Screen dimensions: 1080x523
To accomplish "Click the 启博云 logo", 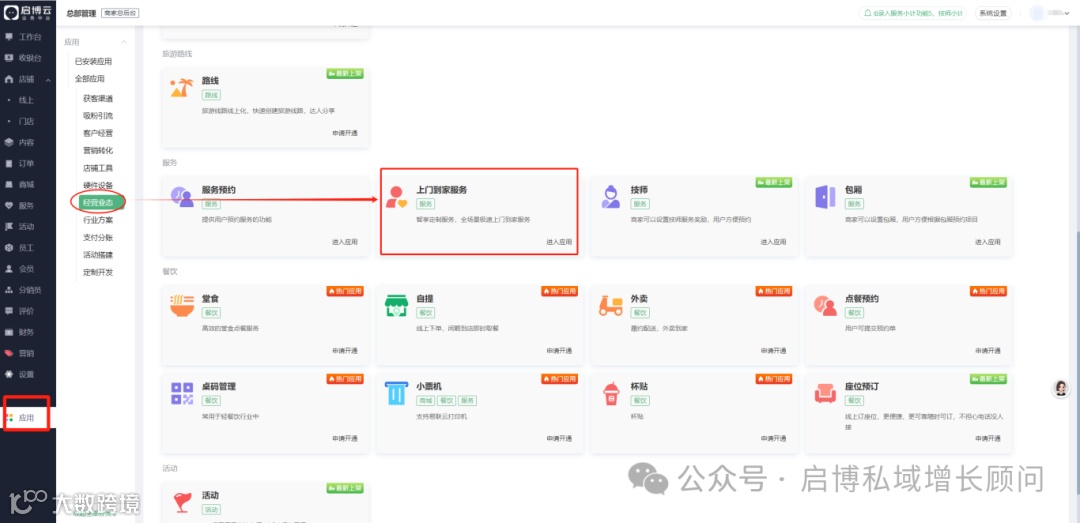I will 30,13.
